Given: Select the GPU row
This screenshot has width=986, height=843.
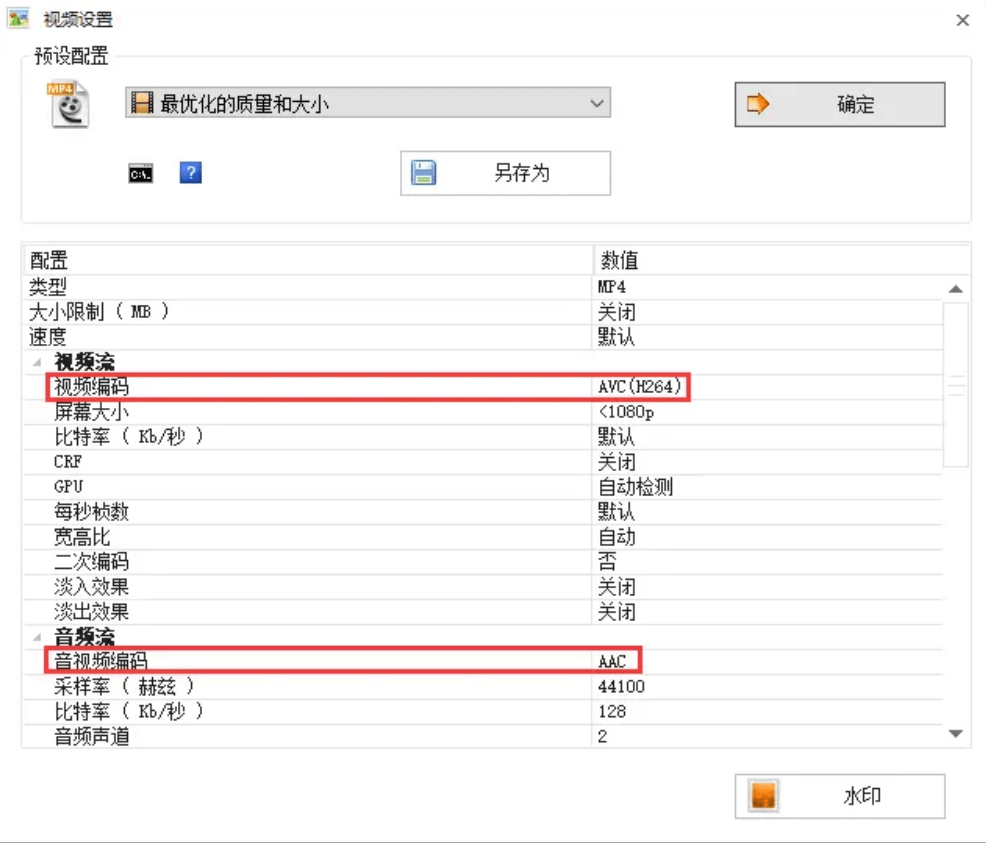Looking at the screenshot, I should click(483, 487).
